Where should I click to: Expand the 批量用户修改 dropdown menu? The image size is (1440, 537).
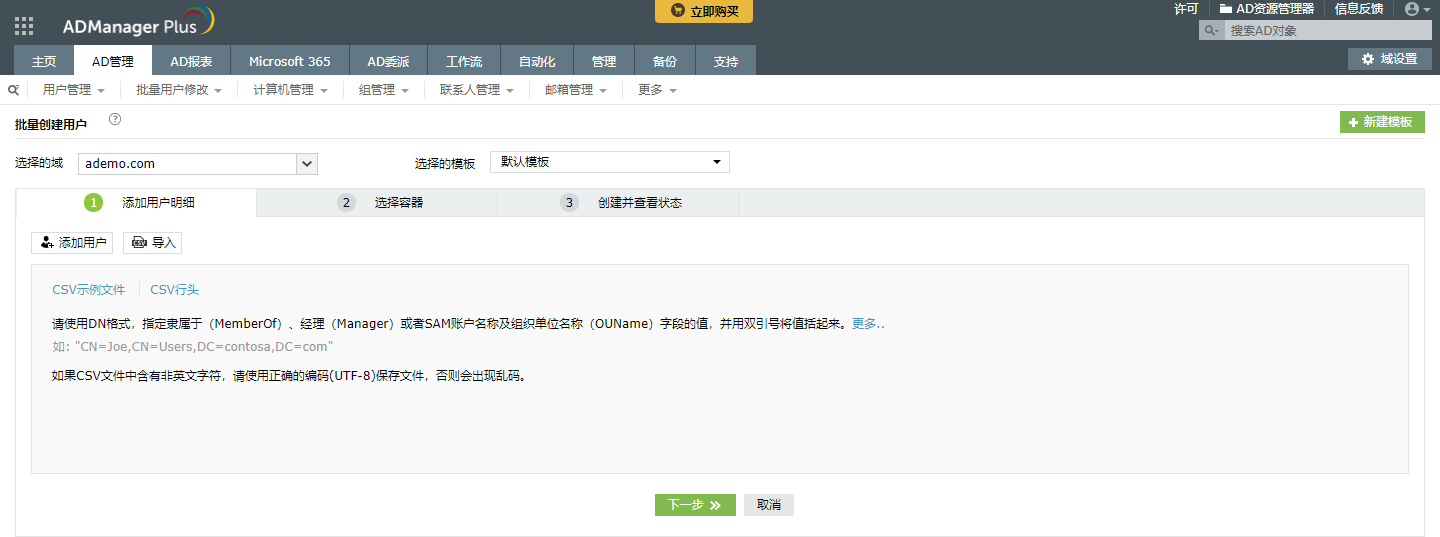tap(179, 90)
